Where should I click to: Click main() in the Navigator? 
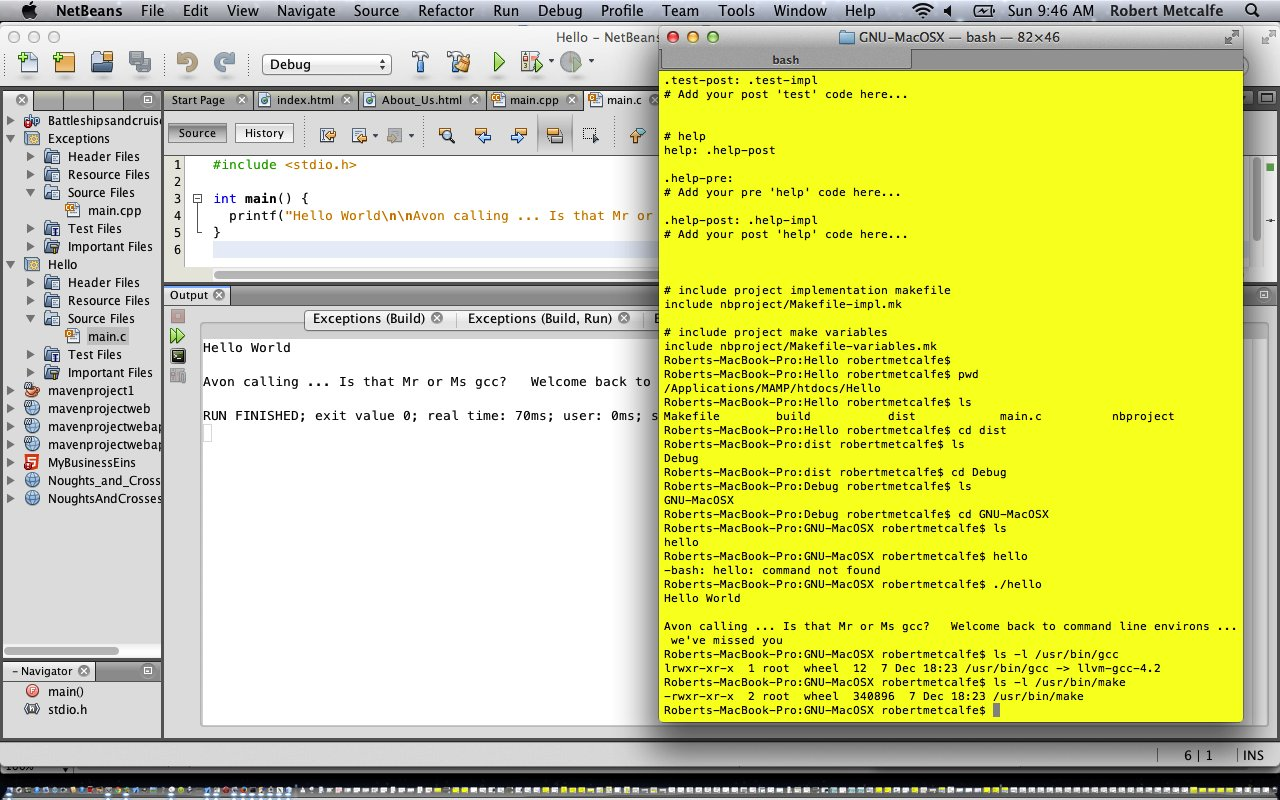point(65,691)
